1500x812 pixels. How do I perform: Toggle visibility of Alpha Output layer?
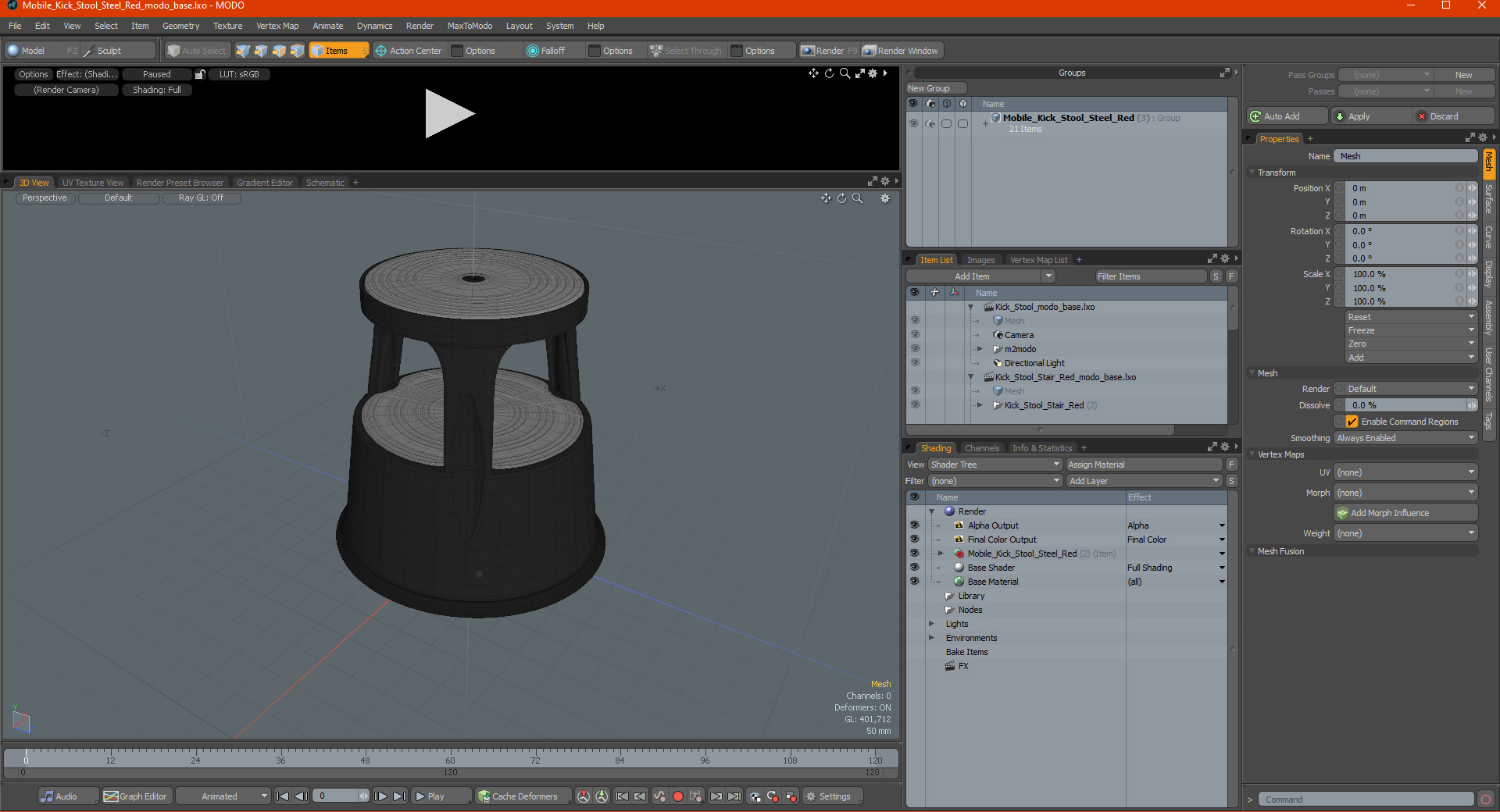[914, 525]
